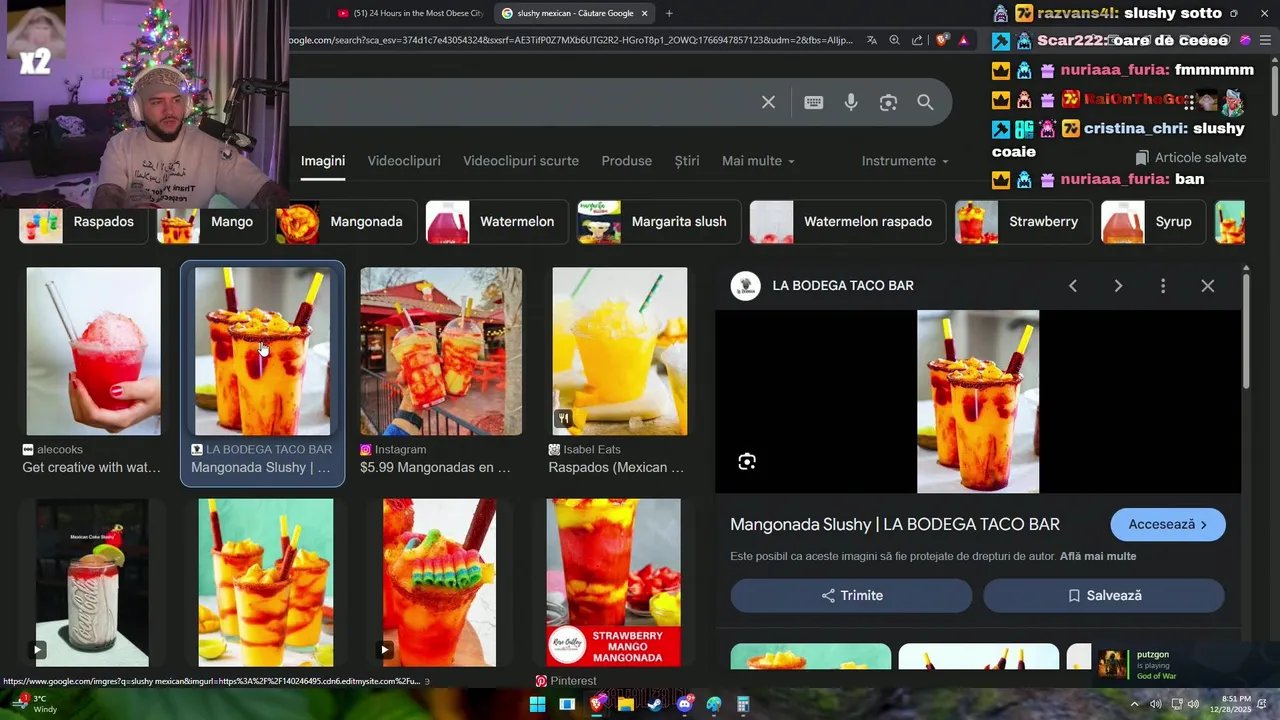Select the Strawberry filter chip
The image size is (1280, 720).
click(x=1023, y=222)
